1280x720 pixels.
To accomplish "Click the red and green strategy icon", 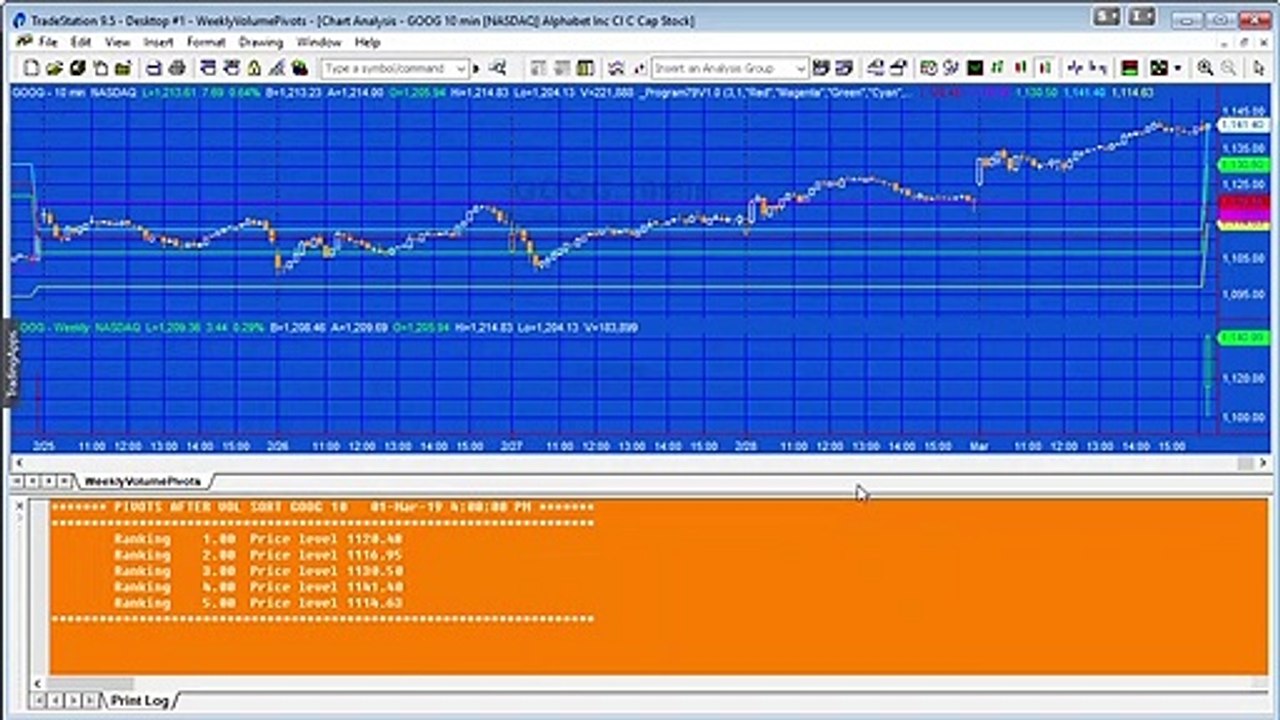I will coord(1130,68).
